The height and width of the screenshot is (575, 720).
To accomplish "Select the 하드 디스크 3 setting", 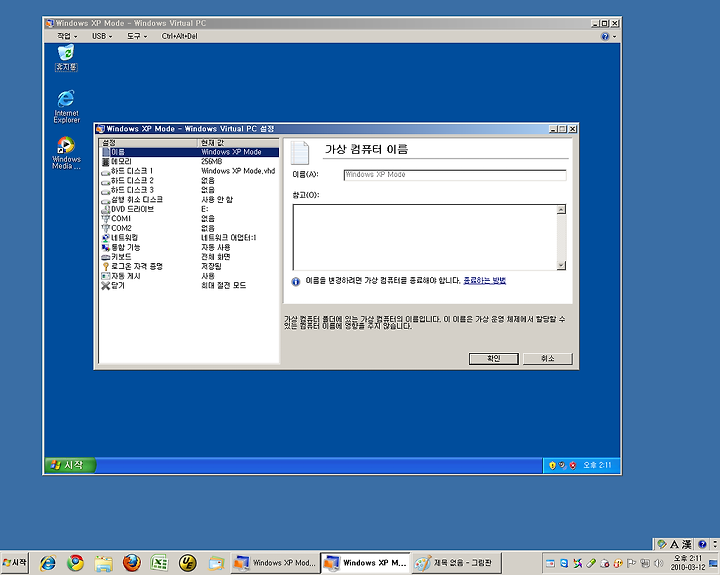I will click(189, 190).
